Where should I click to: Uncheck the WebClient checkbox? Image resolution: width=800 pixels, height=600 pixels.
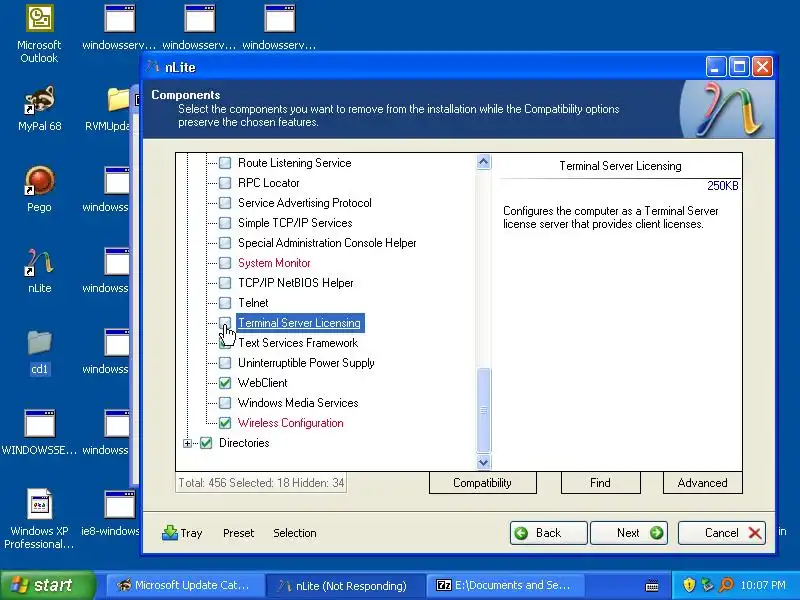pyautogui.click(x=225, y=383)
